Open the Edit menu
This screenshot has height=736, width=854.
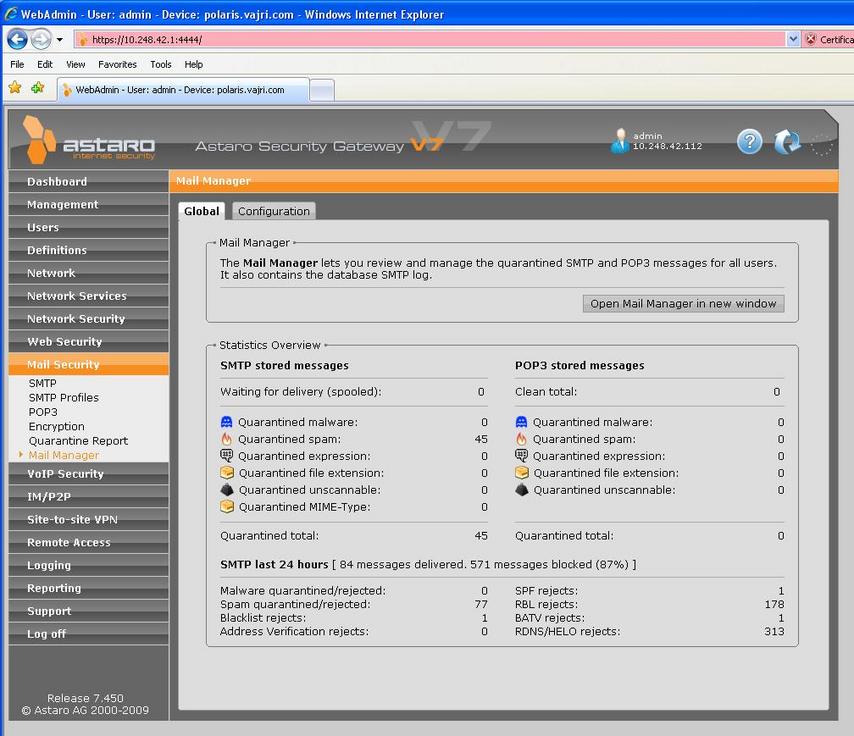45,64
